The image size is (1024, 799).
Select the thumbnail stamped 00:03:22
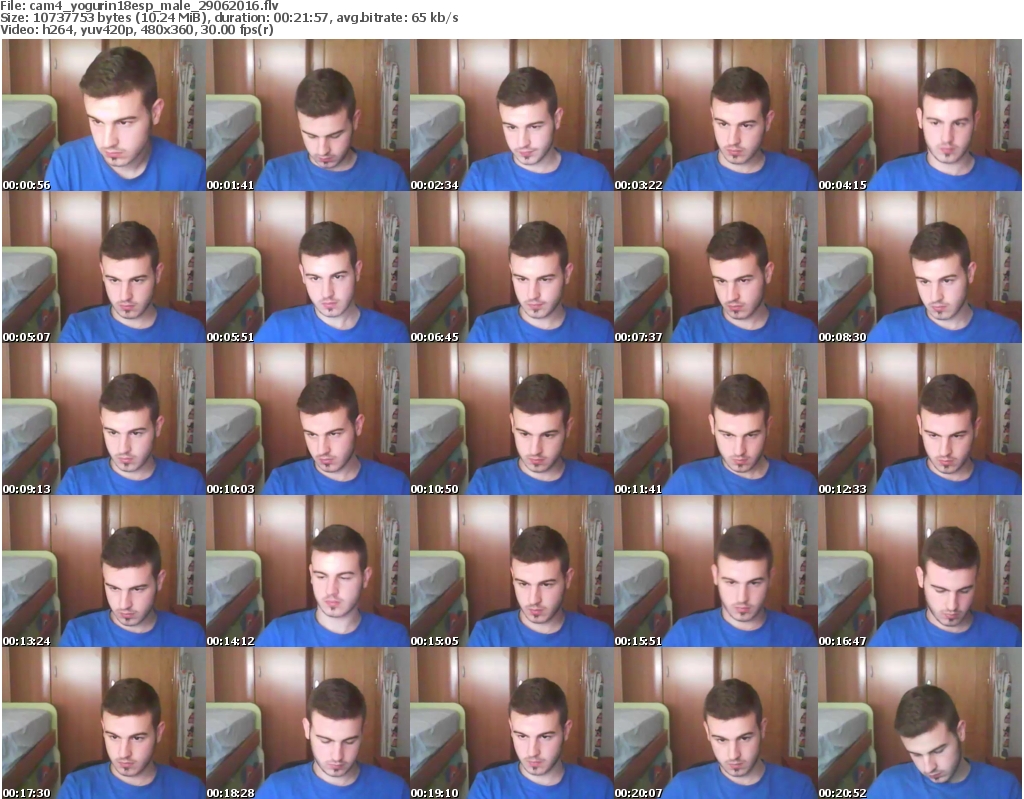[x=716, y=115]
